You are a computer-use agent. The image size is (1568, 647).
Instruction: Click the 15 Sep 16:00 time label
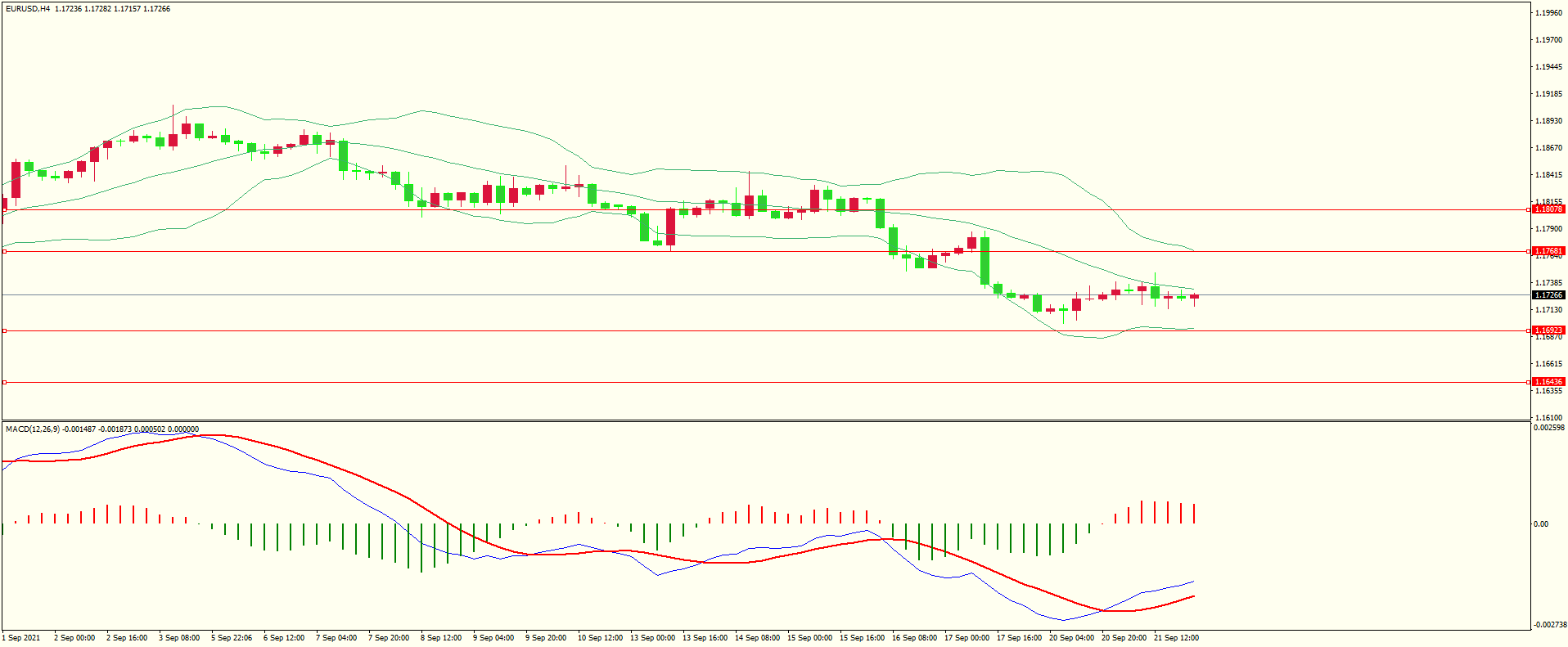[862, 638]
